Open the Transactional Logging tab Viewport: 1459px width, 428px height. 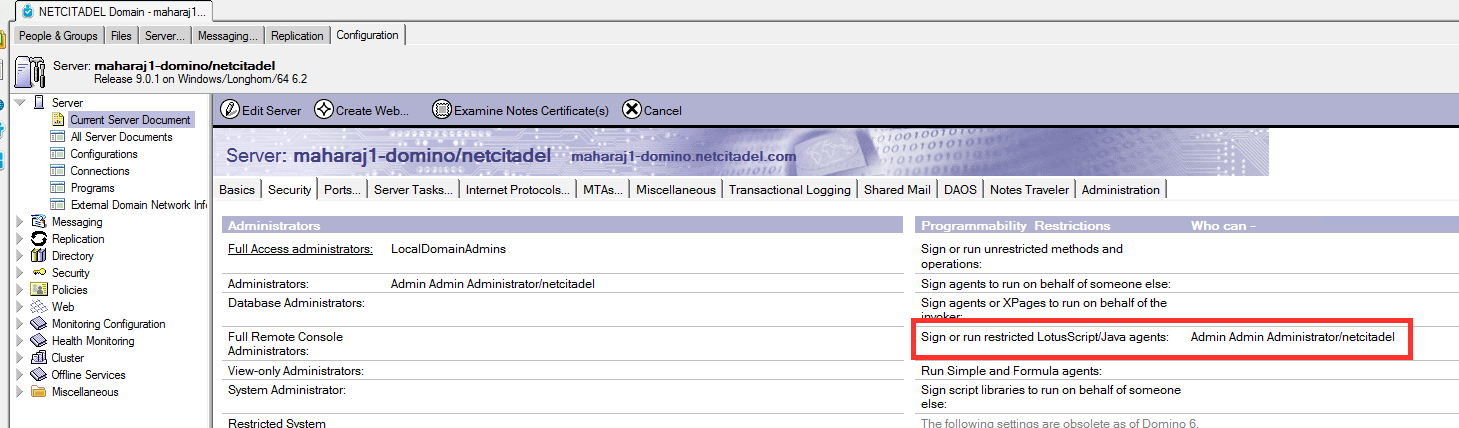(x=789, y=190)
